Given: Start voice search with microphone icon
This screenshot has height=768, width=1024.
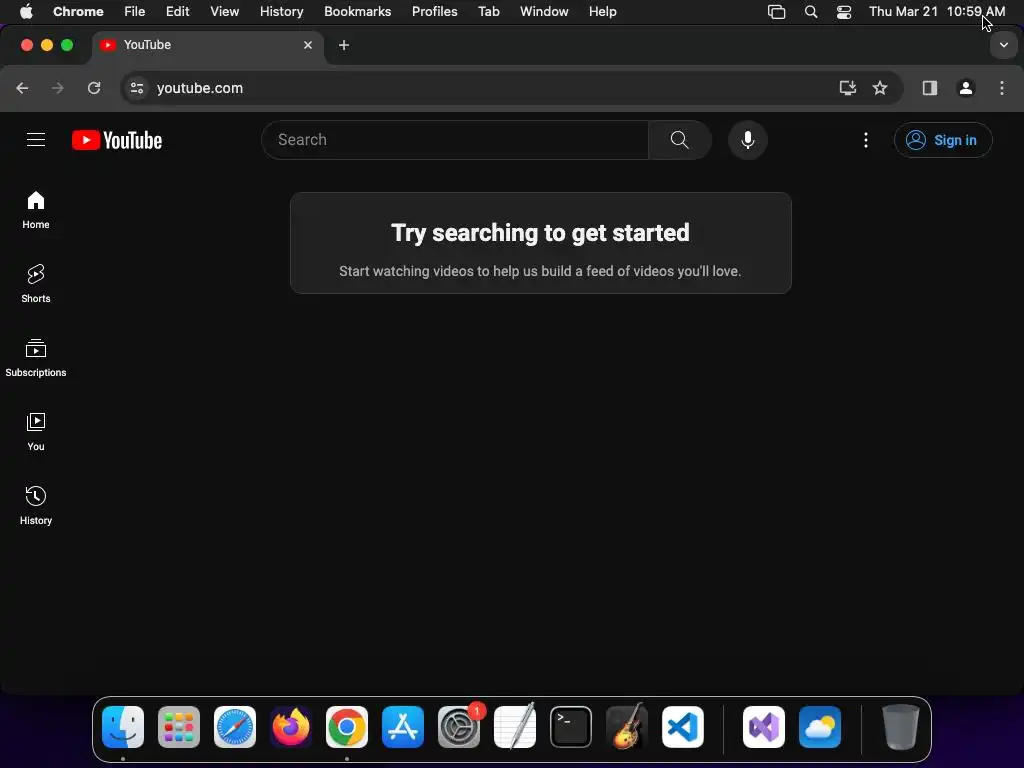Looking at the screenshot, I should pos(748,140).
